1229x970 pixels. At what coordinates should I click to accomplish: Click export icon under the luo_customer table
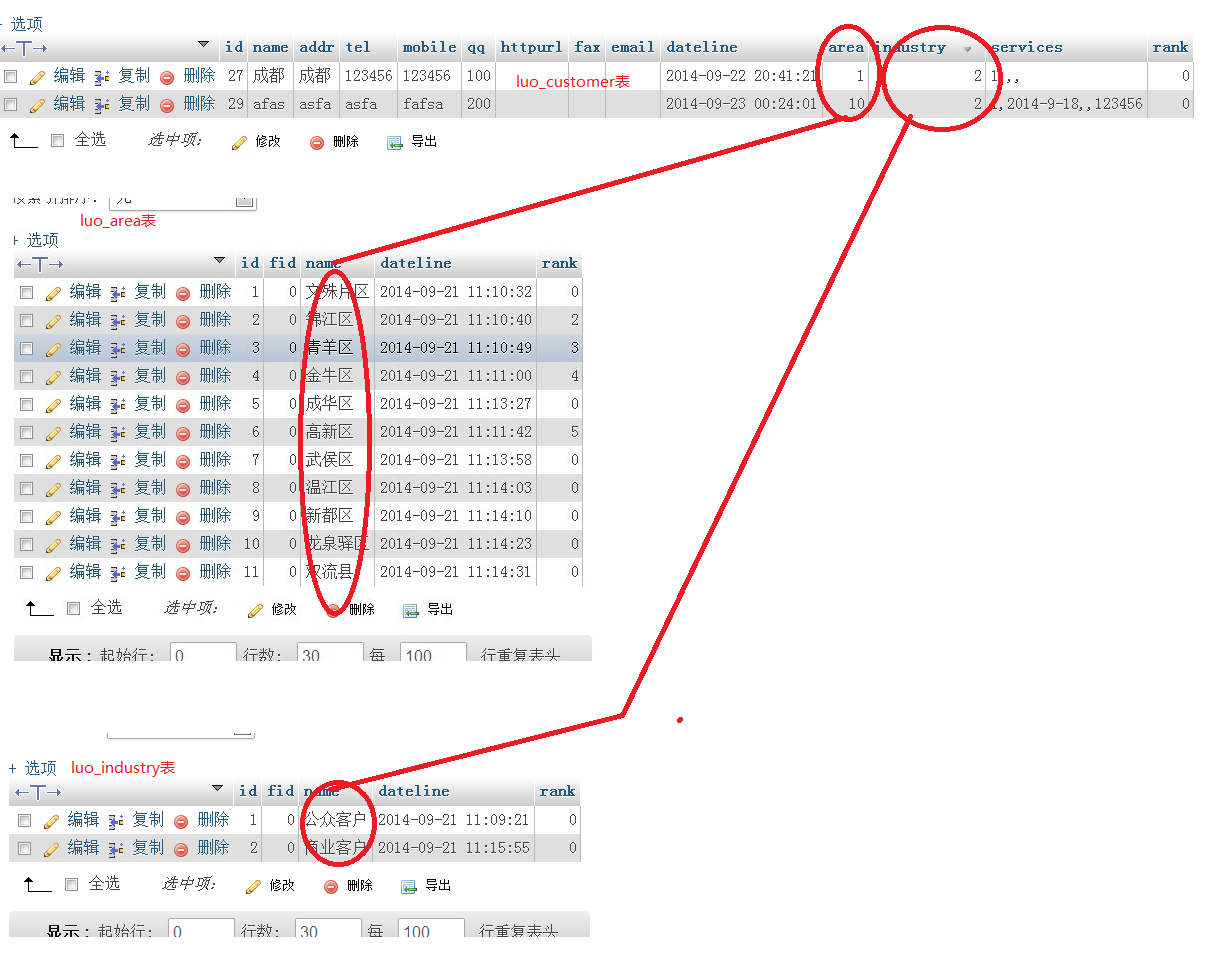(x=395, y=143)
